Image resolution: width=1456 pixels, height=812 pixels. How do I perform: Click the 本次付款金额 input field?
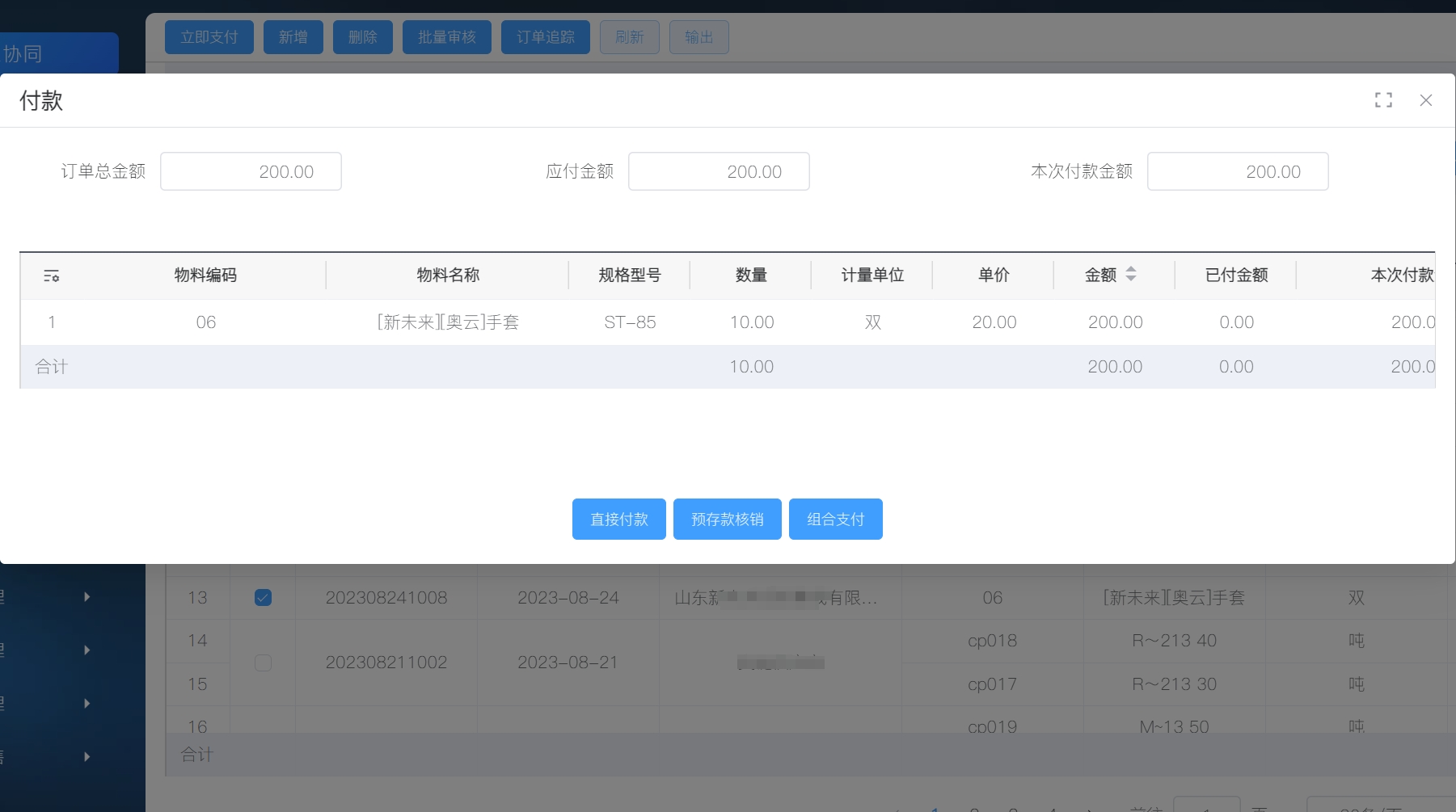coord(1237,171)
